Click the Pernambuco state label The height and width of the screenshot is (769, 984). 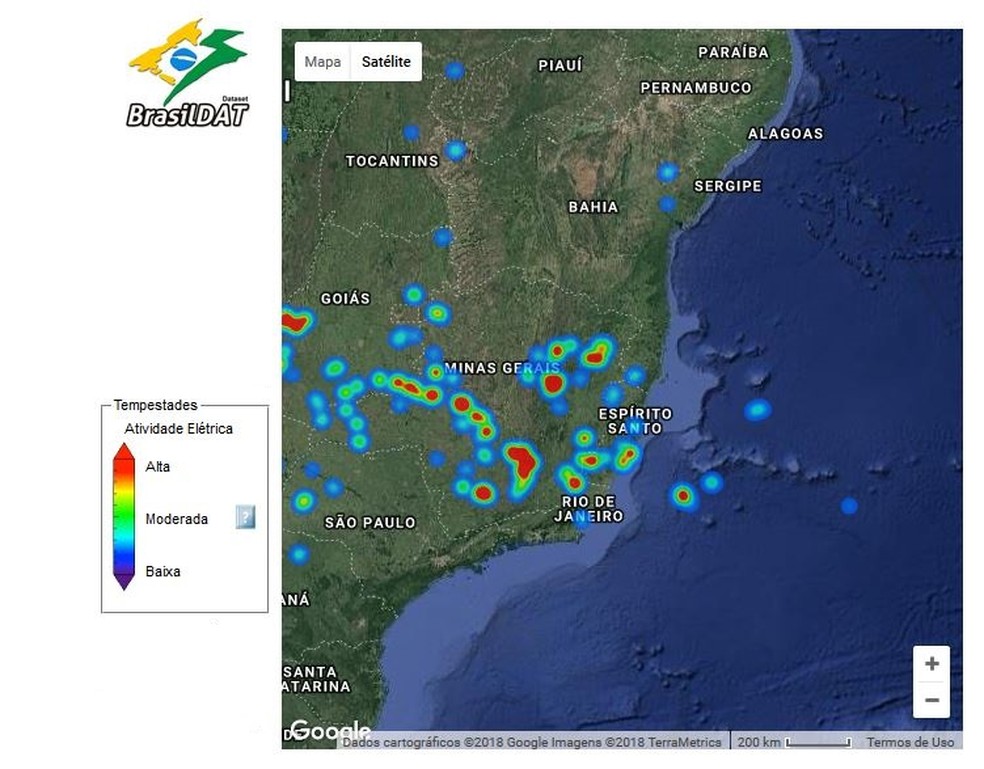tap(696, 88)
